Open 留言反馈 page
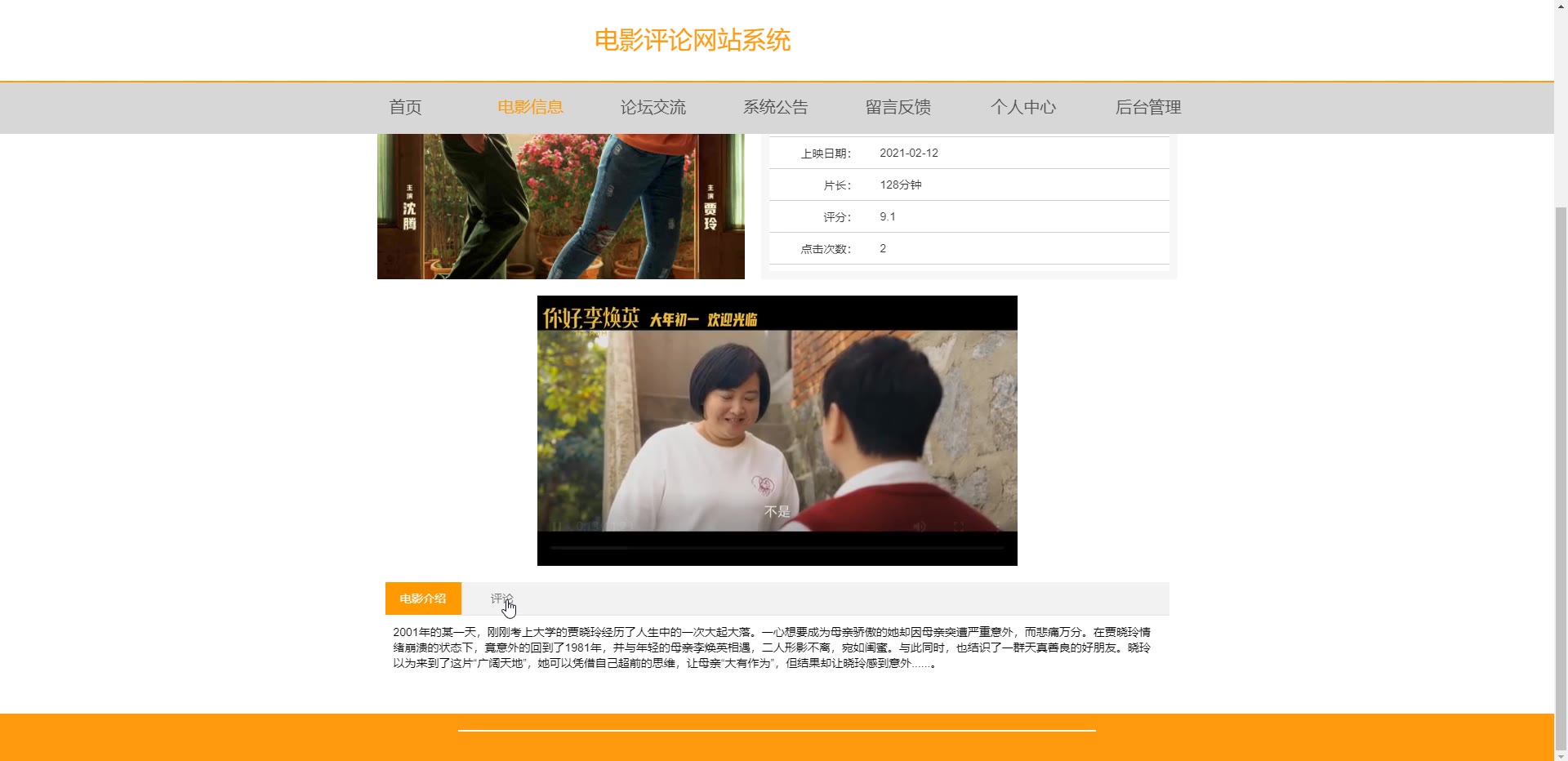The image size is (1568, 761). pos(898,107)
